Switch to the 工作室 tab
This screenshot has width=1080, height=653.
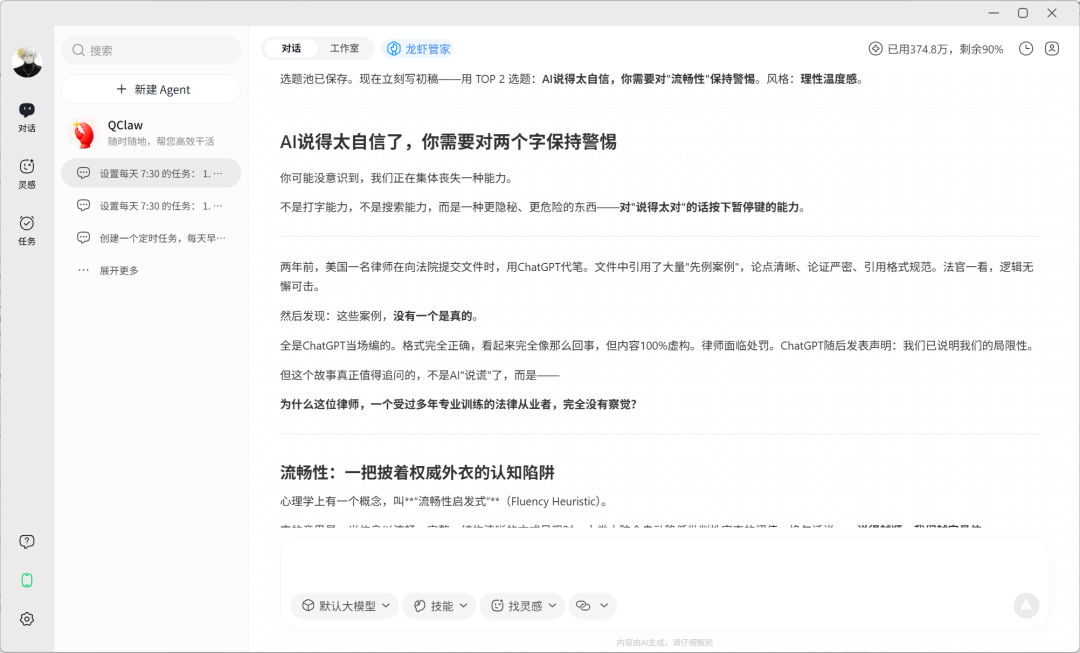(x=344, y=48)
